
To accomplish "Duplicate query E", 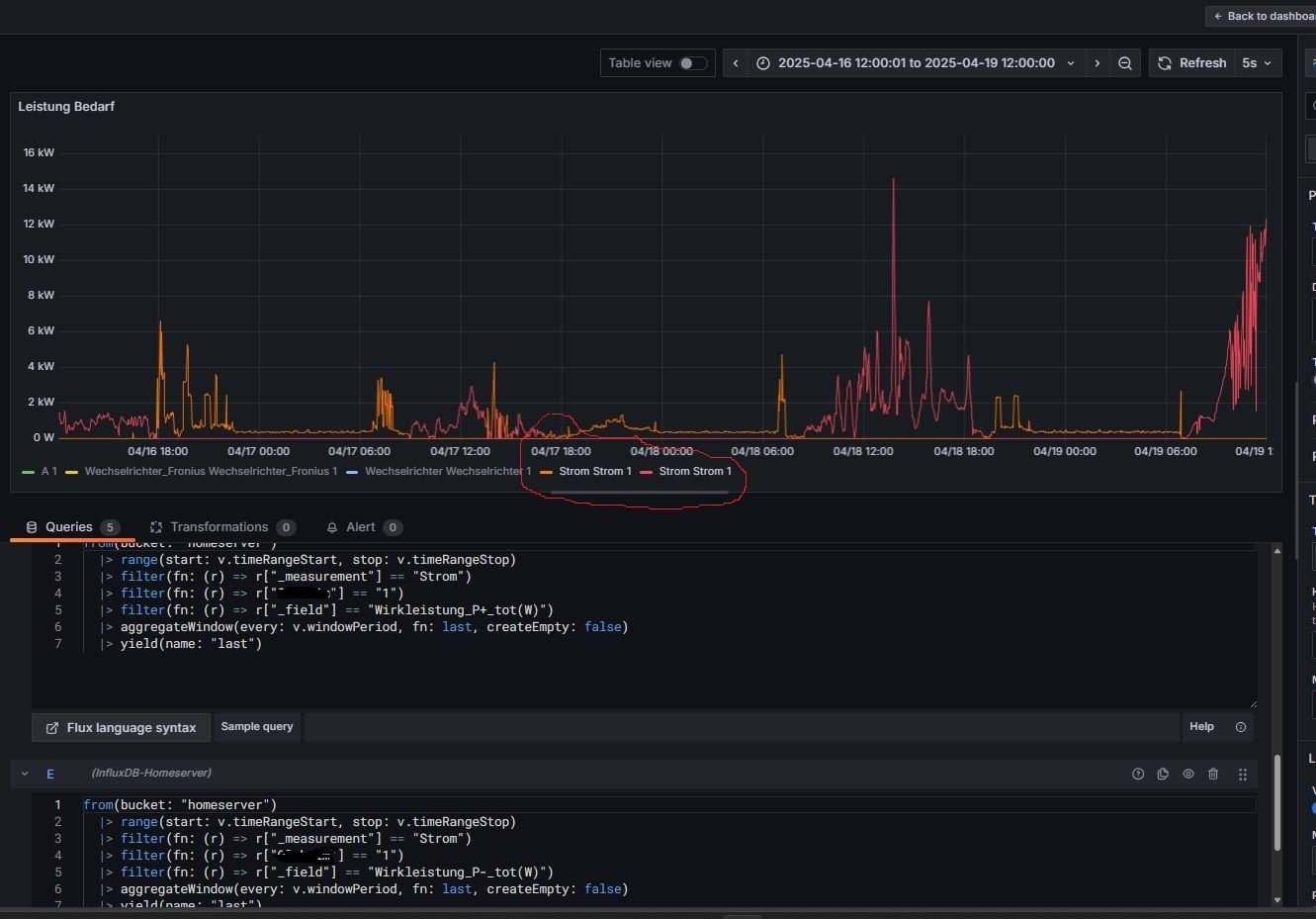I will (x=1163, y=774).
